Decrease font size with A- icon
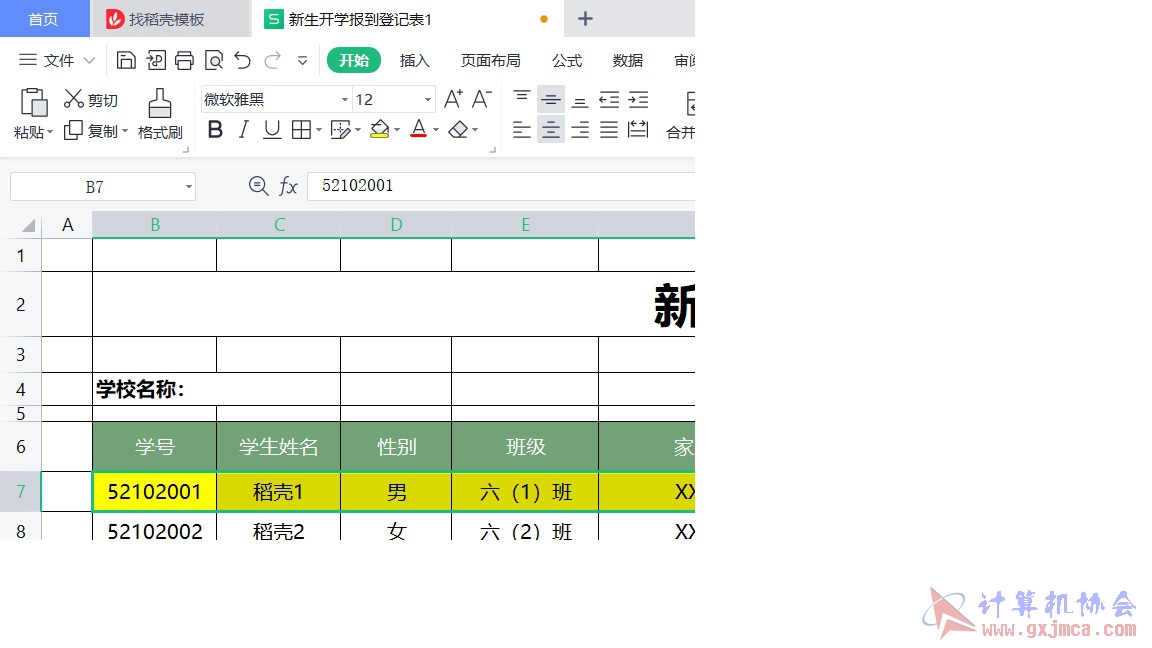The height and width of the screenshot is (648, 1152). click(481, 98)
